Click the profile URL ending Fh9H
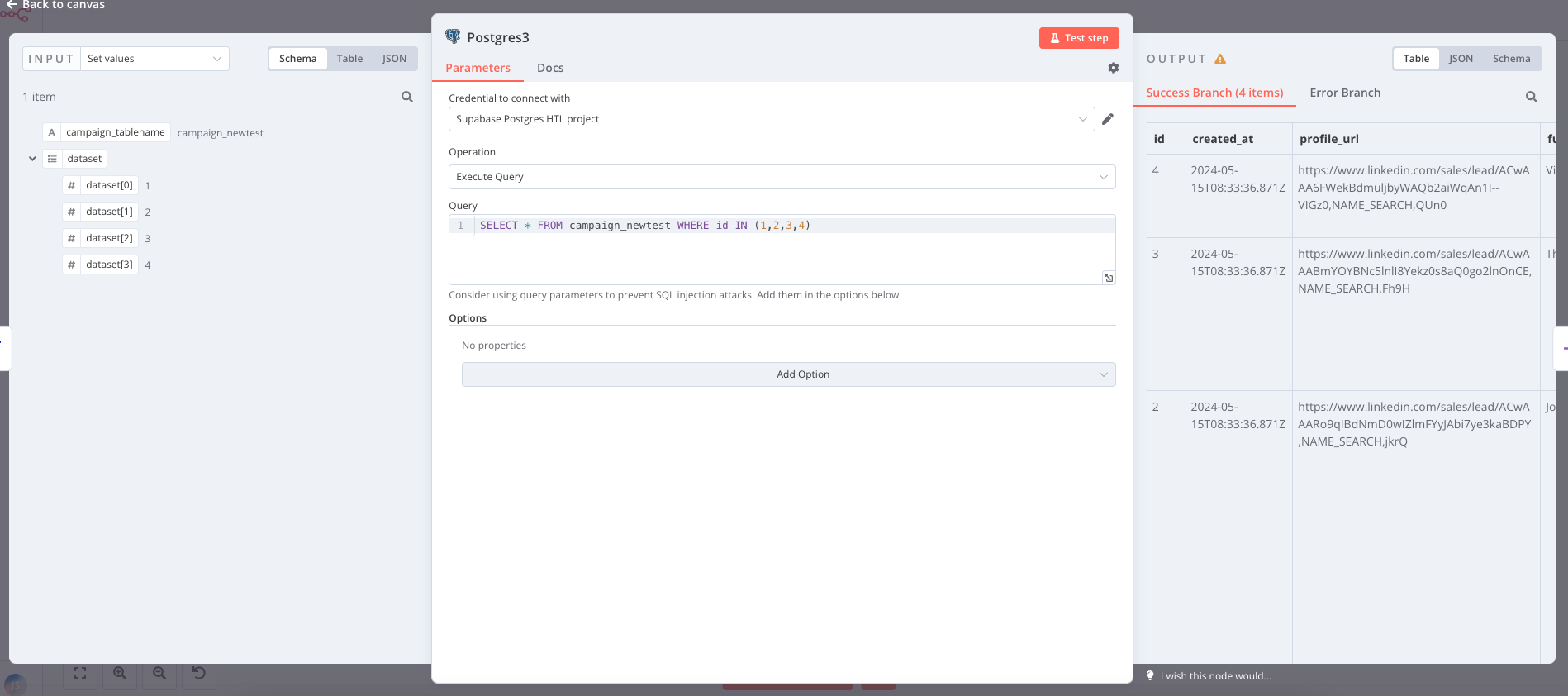Viewport: 1568px width, 696px height. pos(1414,271)
